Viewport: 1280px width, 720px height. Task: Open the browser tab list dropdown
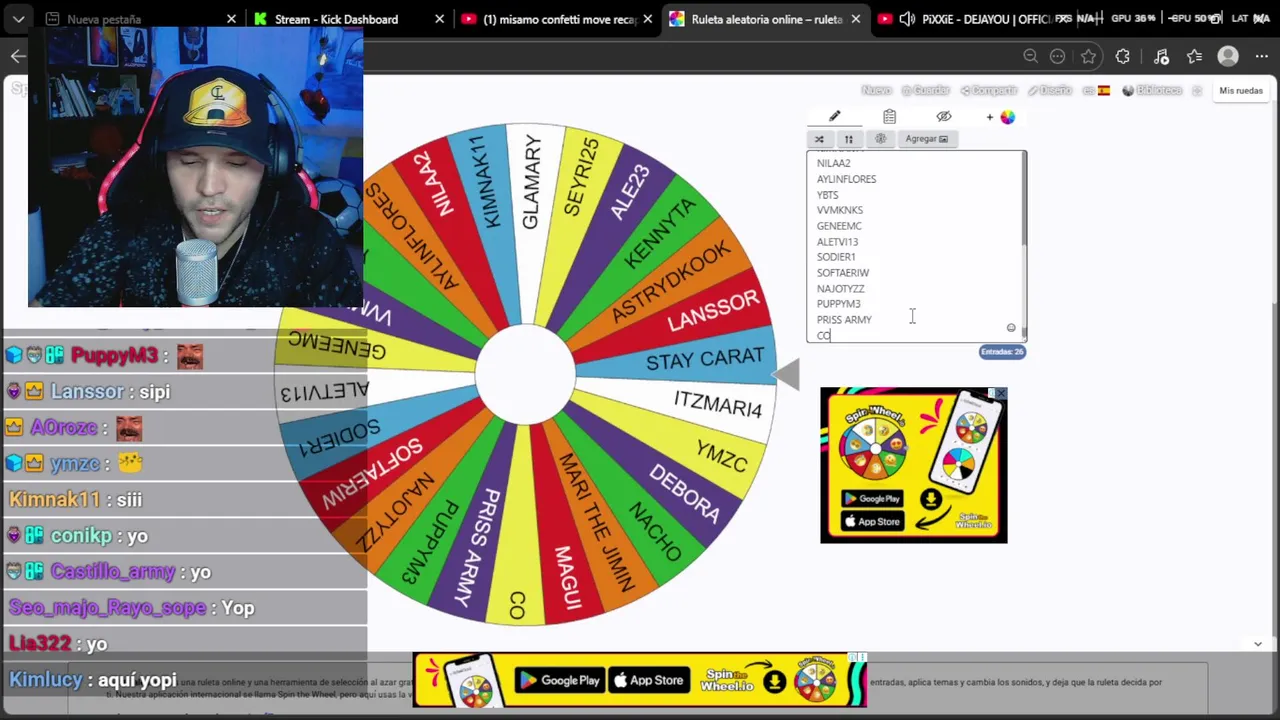coord(18,19)
